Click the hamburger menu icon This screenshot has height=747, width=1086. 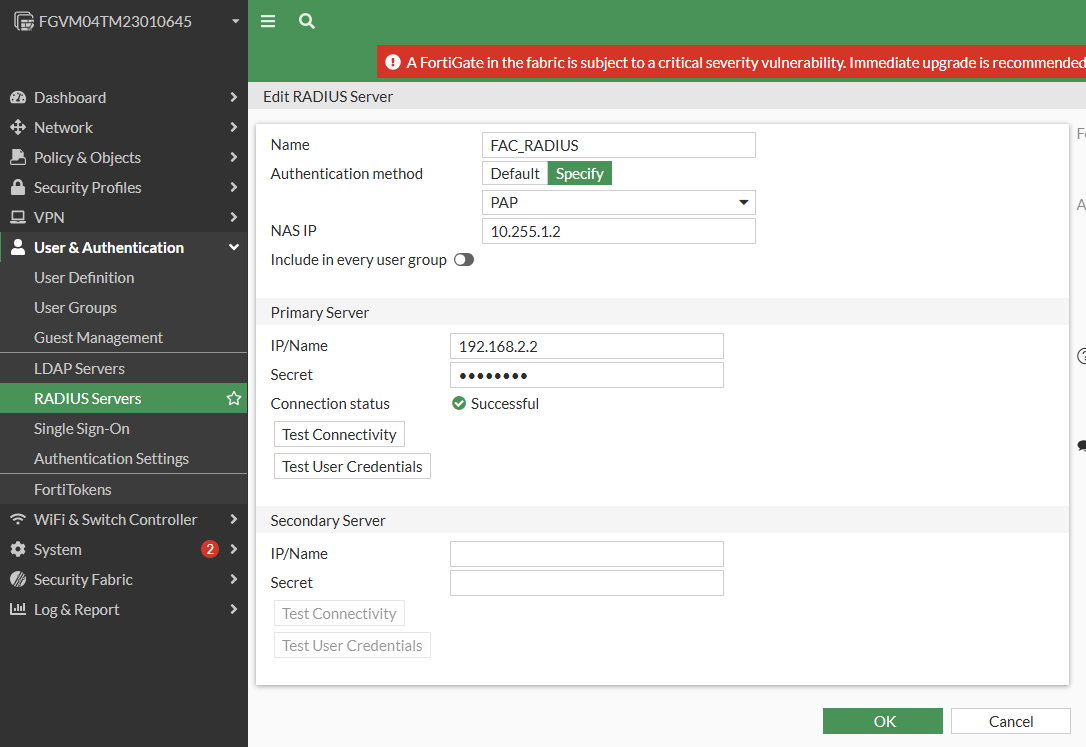click(x=268, y=21)
